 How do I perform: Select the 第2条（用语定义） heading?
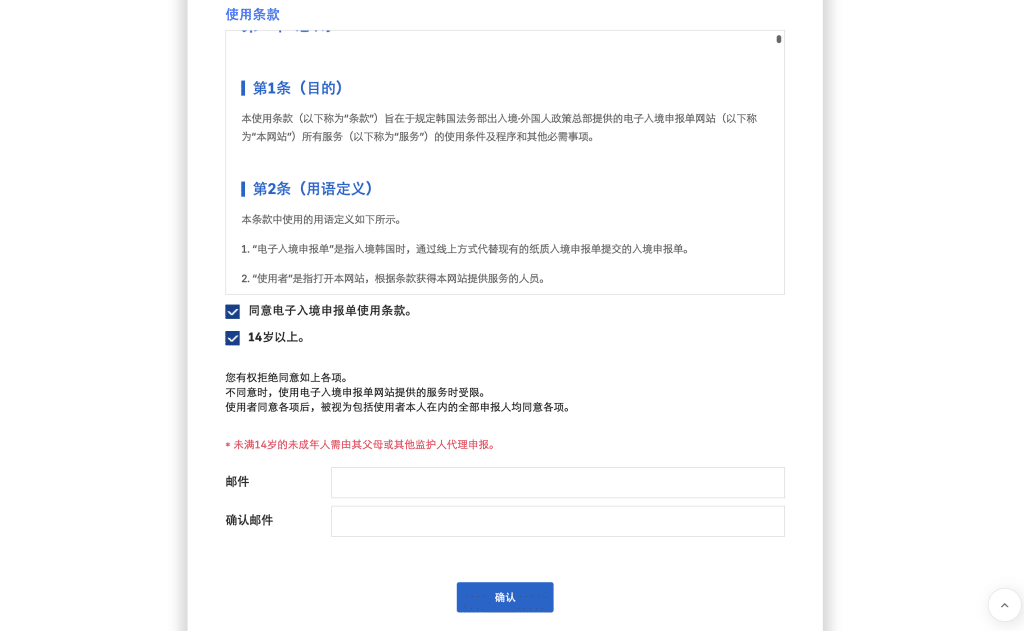313,189
